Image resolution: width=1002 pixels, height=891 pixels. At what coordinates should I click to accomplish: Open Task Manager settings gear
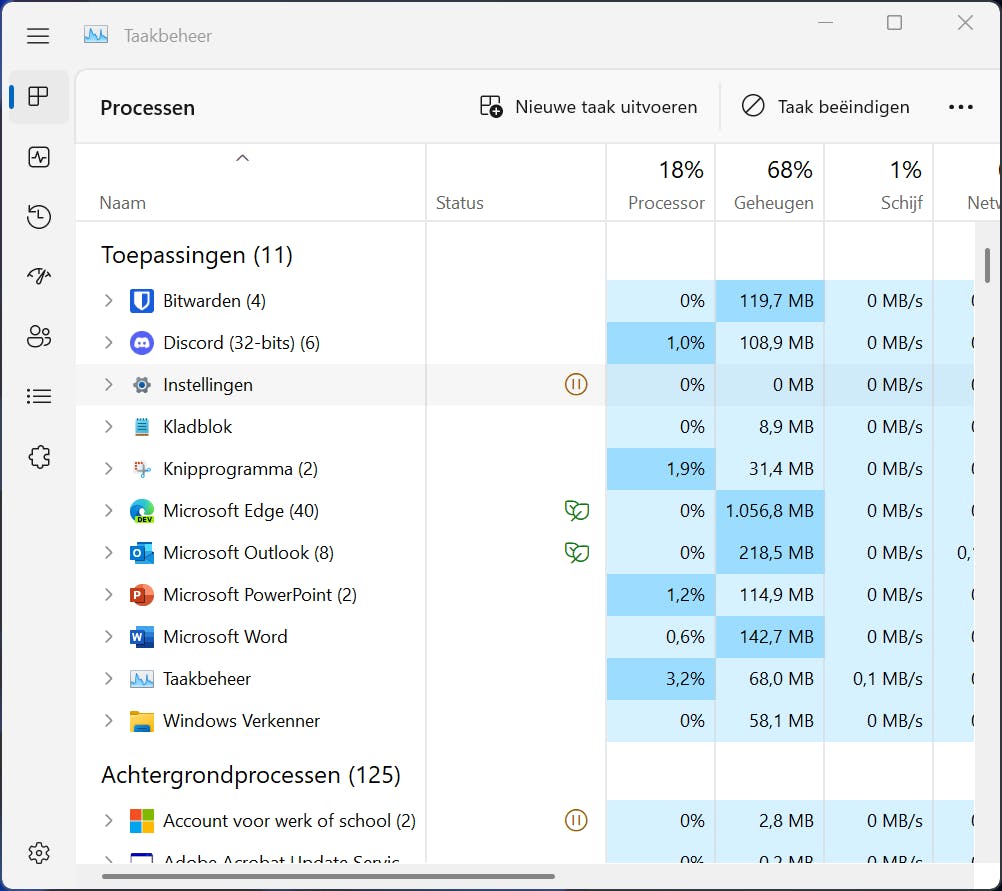point(39,853)
